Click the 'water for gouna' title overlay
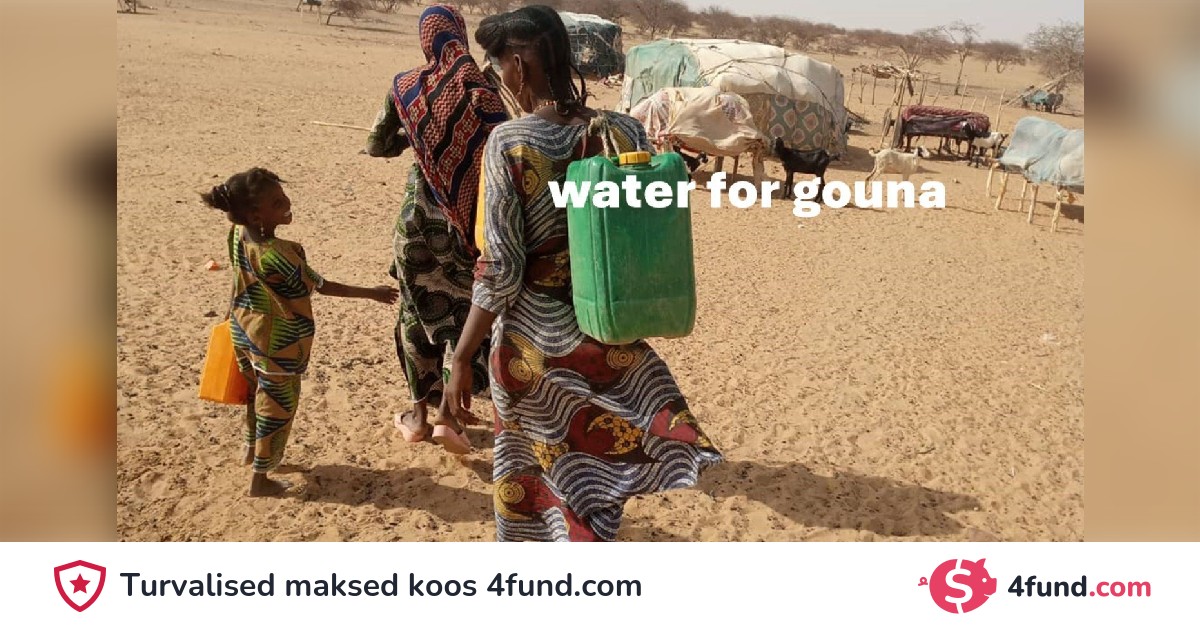This screenshot has width=1200, height=630. coord(747,192)
